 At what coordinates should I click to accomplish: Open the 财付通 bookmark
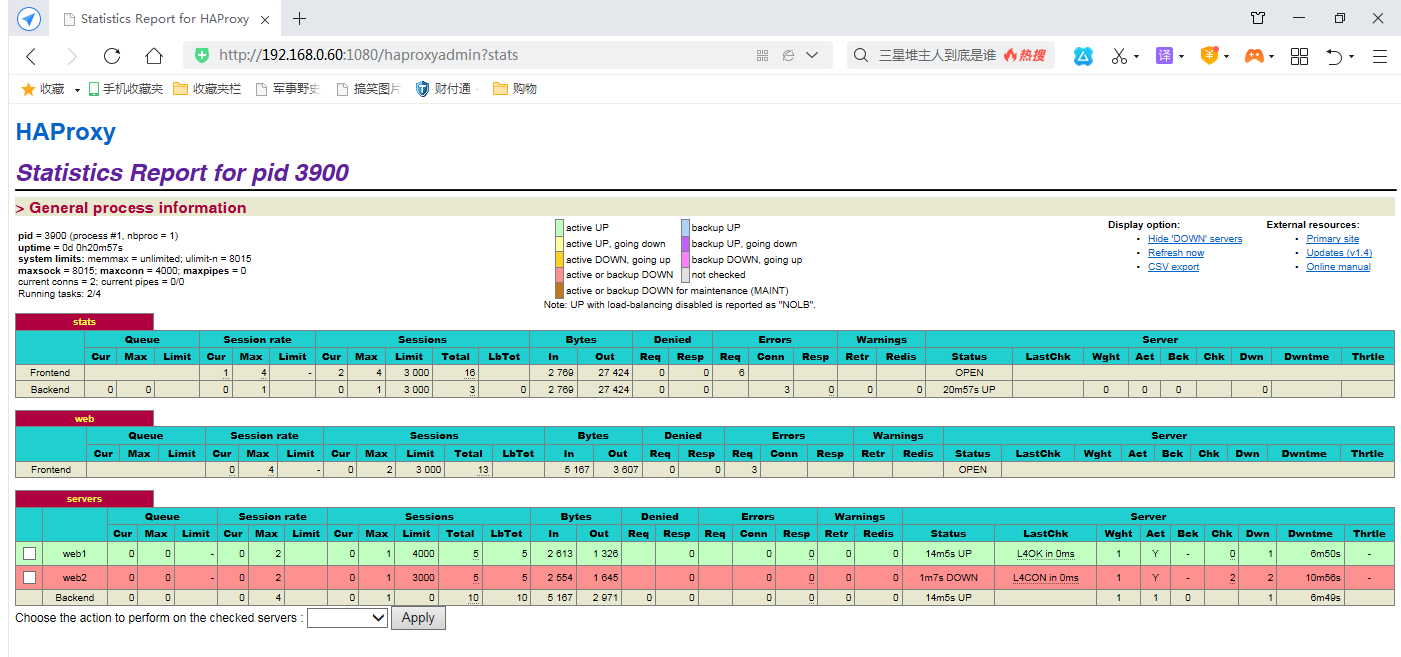[443, 89]
